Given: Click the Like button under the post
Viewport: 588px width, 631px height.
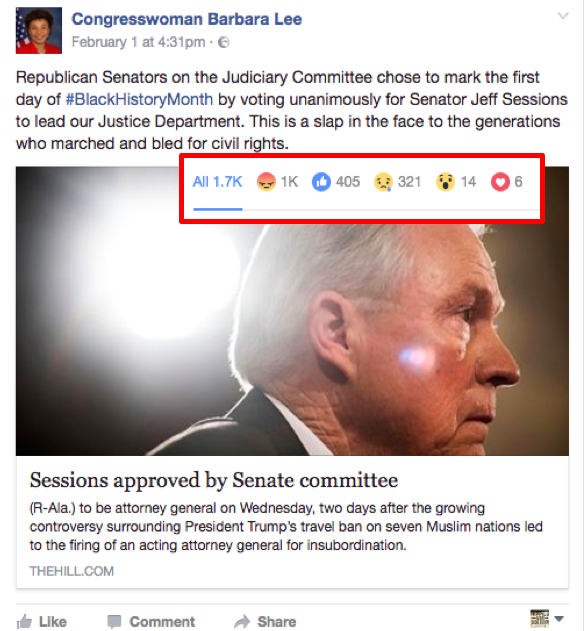Looking at the screenshot, I should [x=41, y=621].
